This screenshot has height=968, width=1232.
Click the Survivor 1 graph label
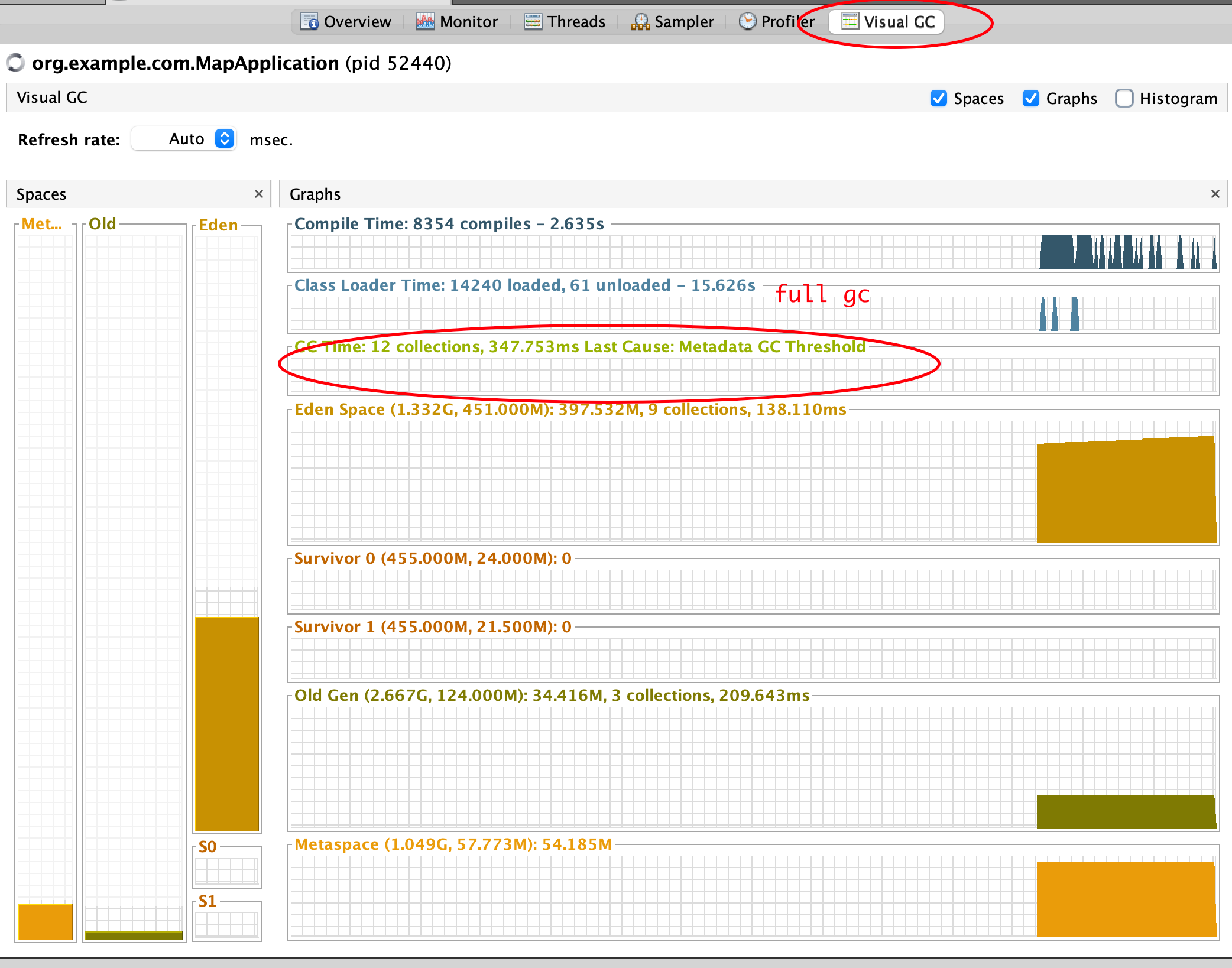pos(433,627)
